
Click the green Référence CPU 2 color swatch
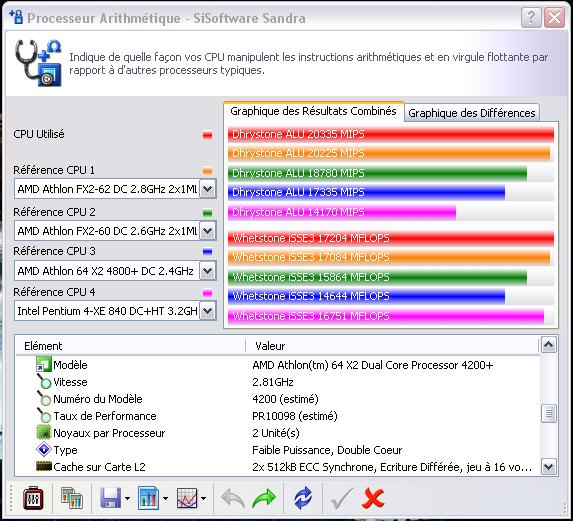(x=207, y=213)
